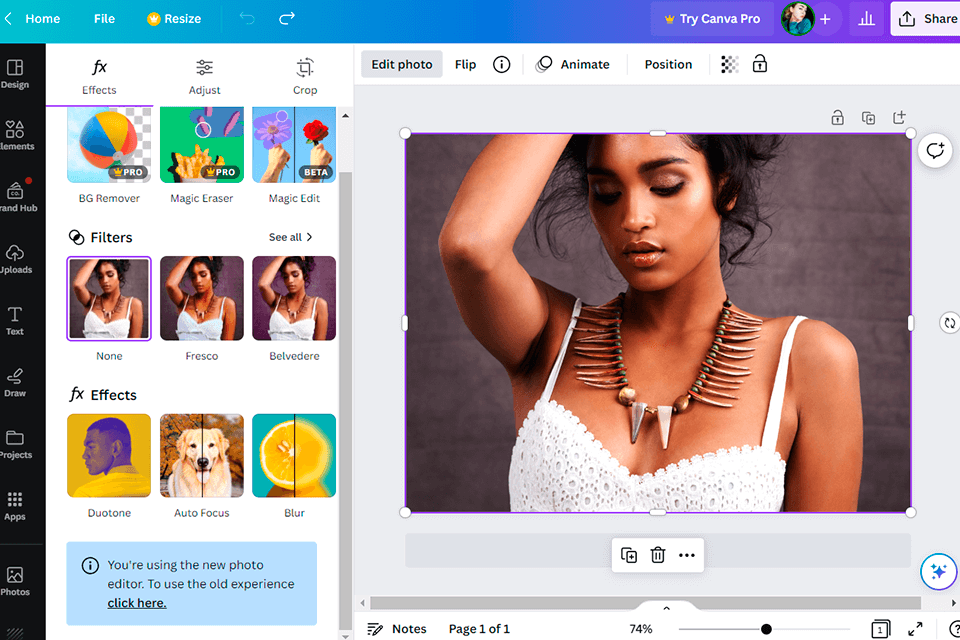Screen dimensions: 960x640
Task: Open more options in floating toolbar
Action: (687, 555)
